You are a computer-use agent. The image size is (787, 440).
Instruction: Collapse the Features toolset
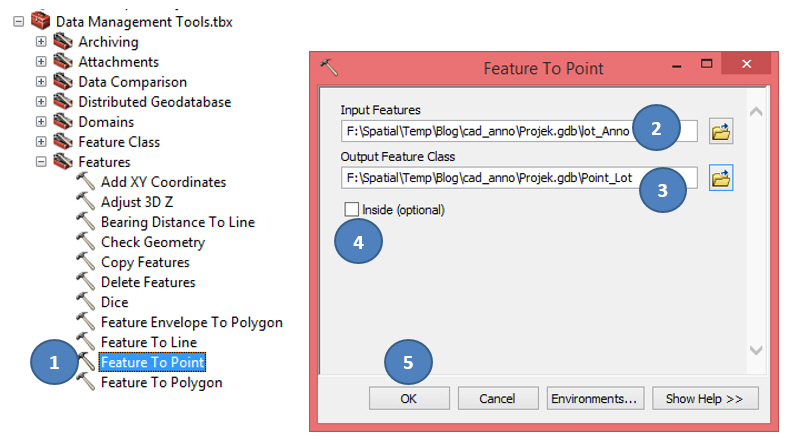41,162
